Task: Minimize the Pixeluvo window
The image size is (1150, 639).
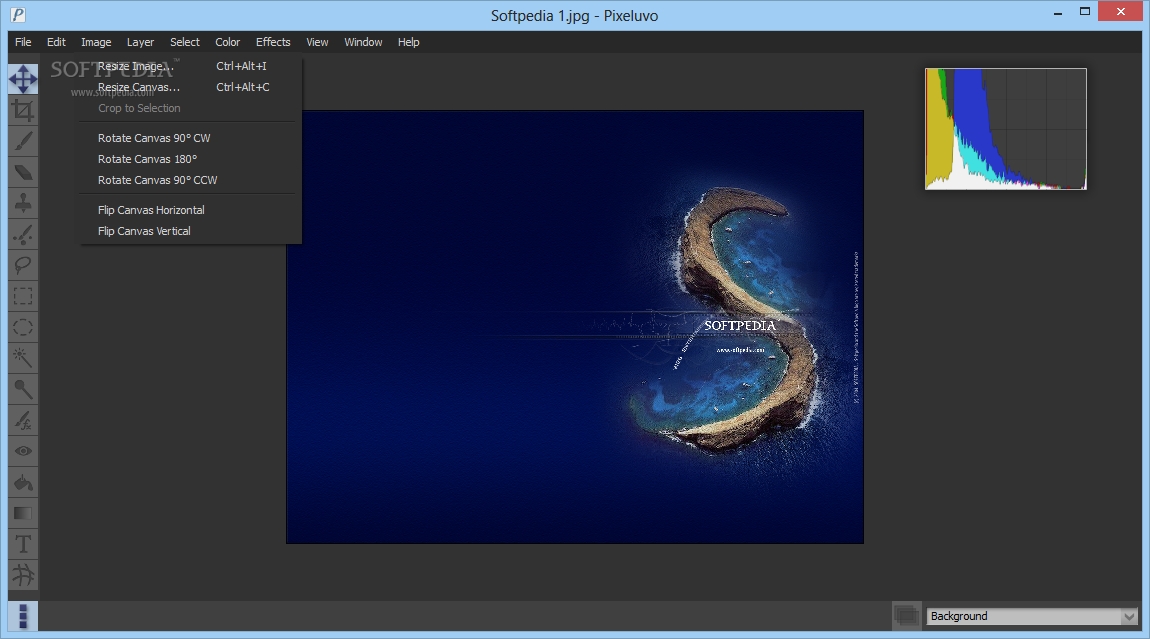Action: coord(1058,12)
